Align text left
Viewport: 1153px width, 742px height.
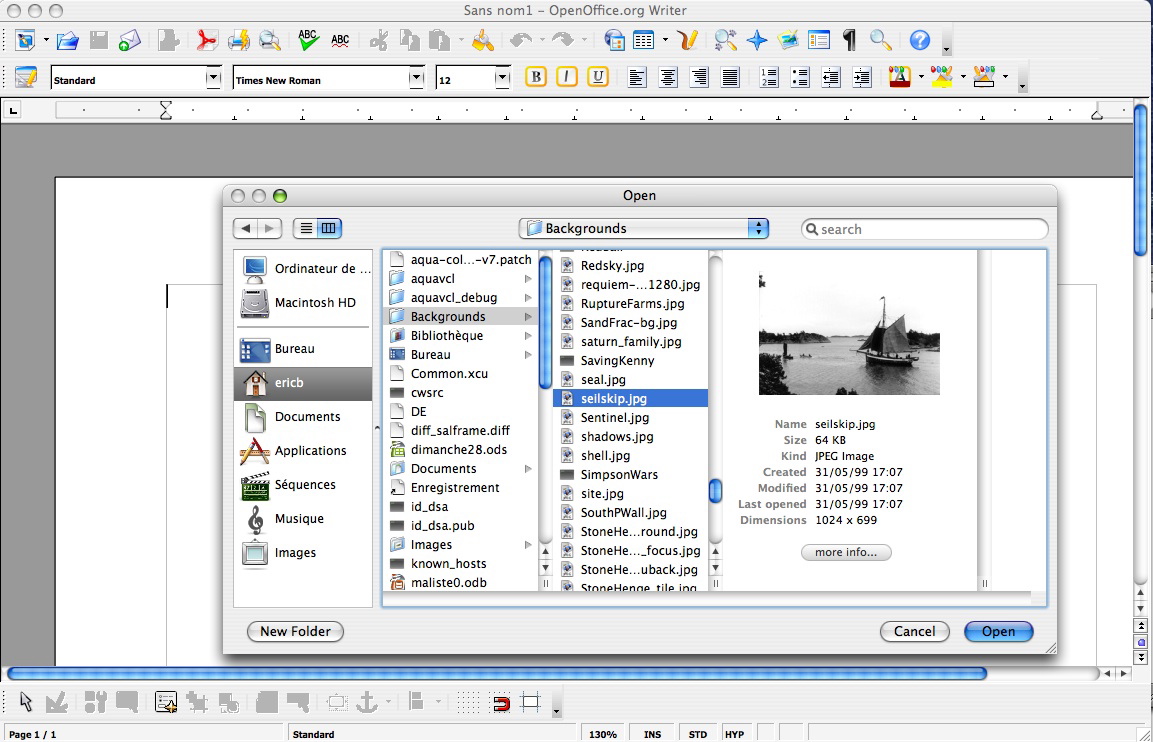pos(637,77)
